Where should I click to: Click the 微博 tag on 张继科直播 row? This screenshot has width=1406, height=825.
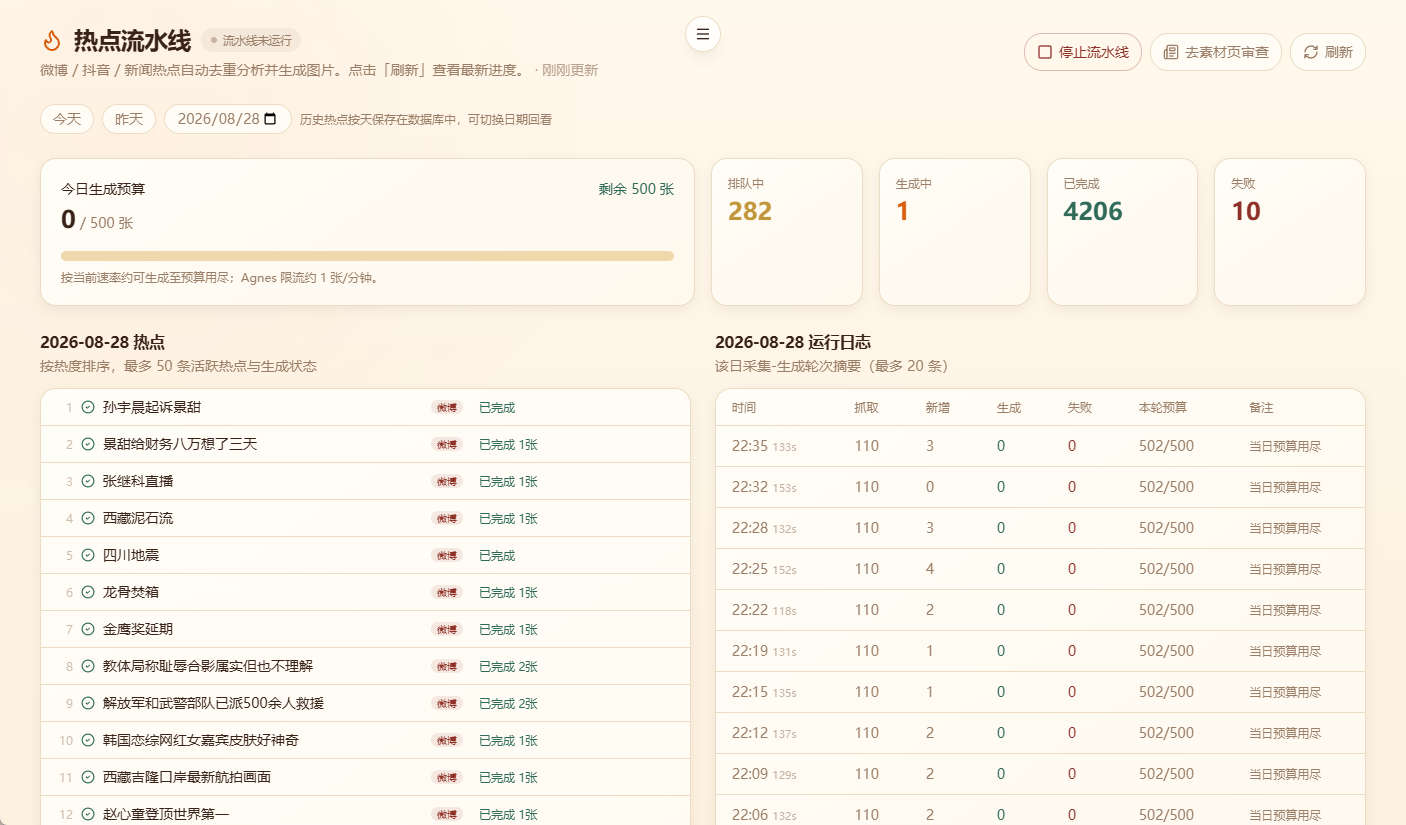point(447,481)
